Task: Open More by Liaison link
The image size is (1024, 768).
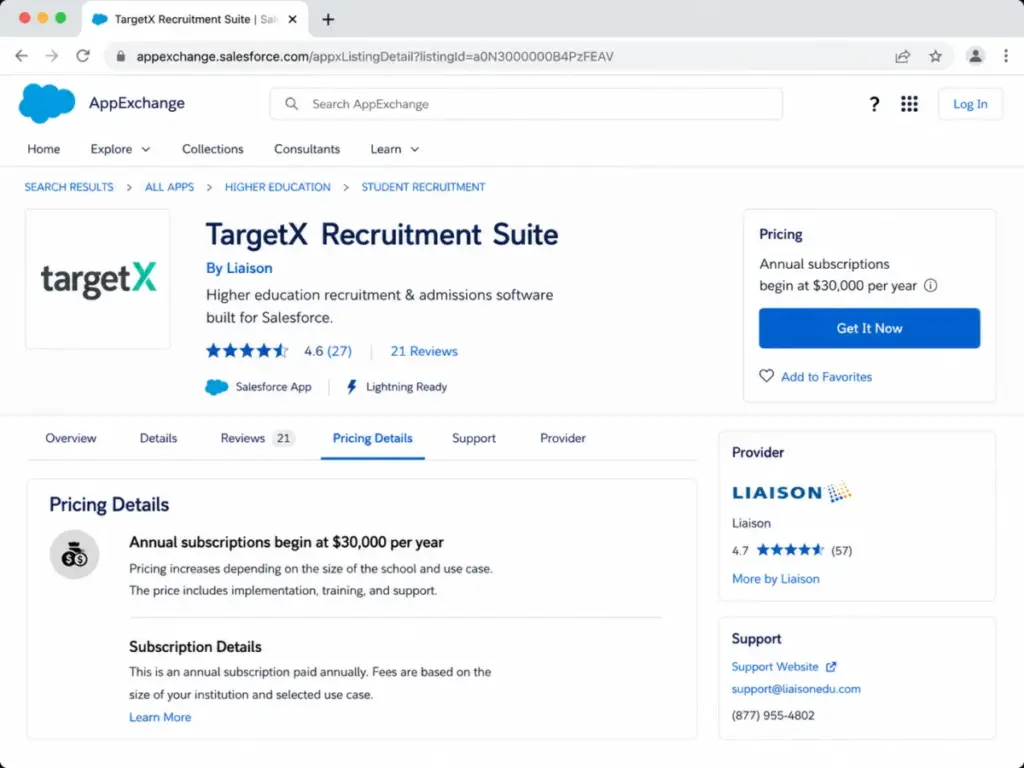Action: pos(775,579)
